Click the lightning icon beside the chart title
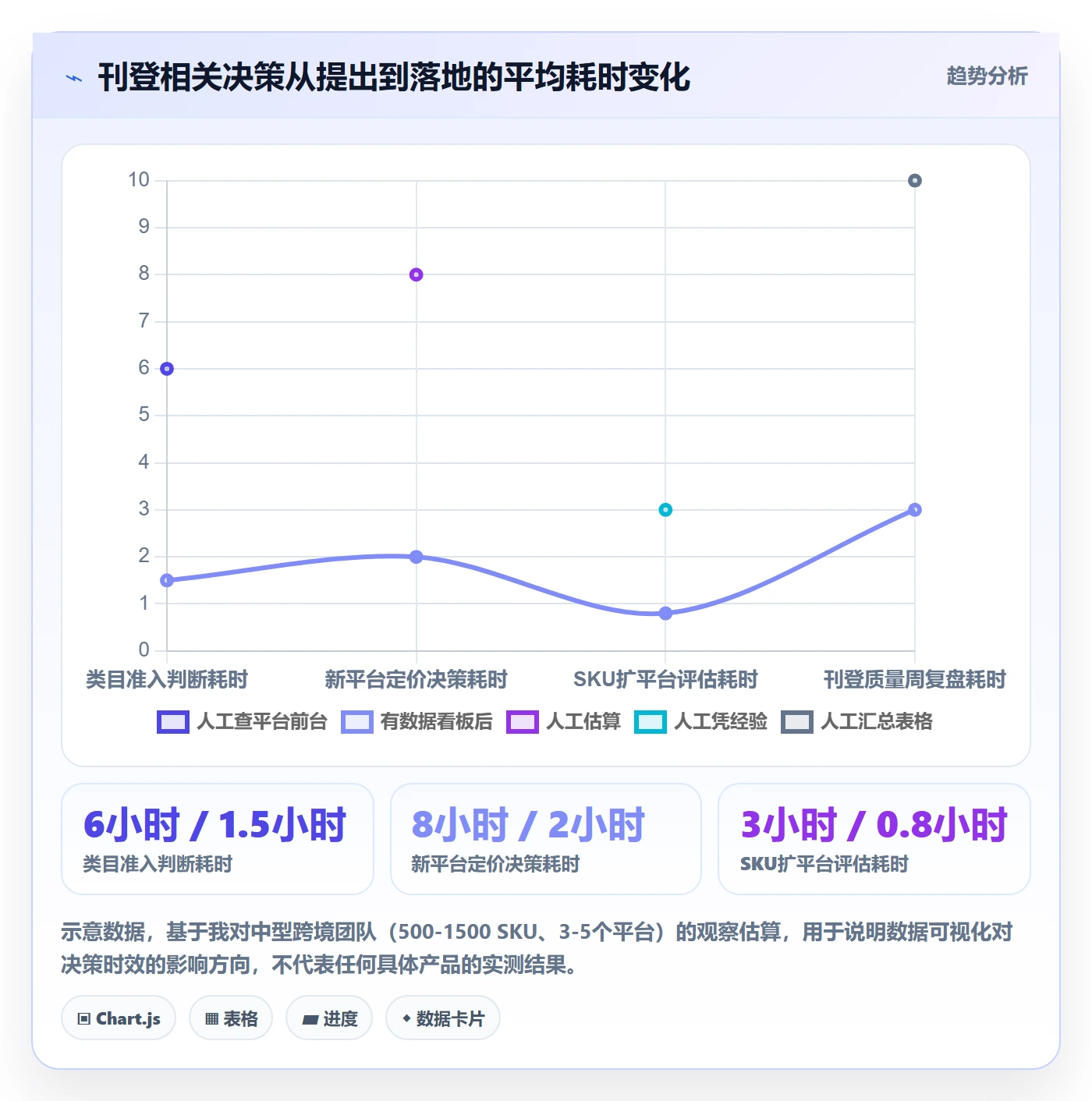1092x1101 pixels. 74,78
